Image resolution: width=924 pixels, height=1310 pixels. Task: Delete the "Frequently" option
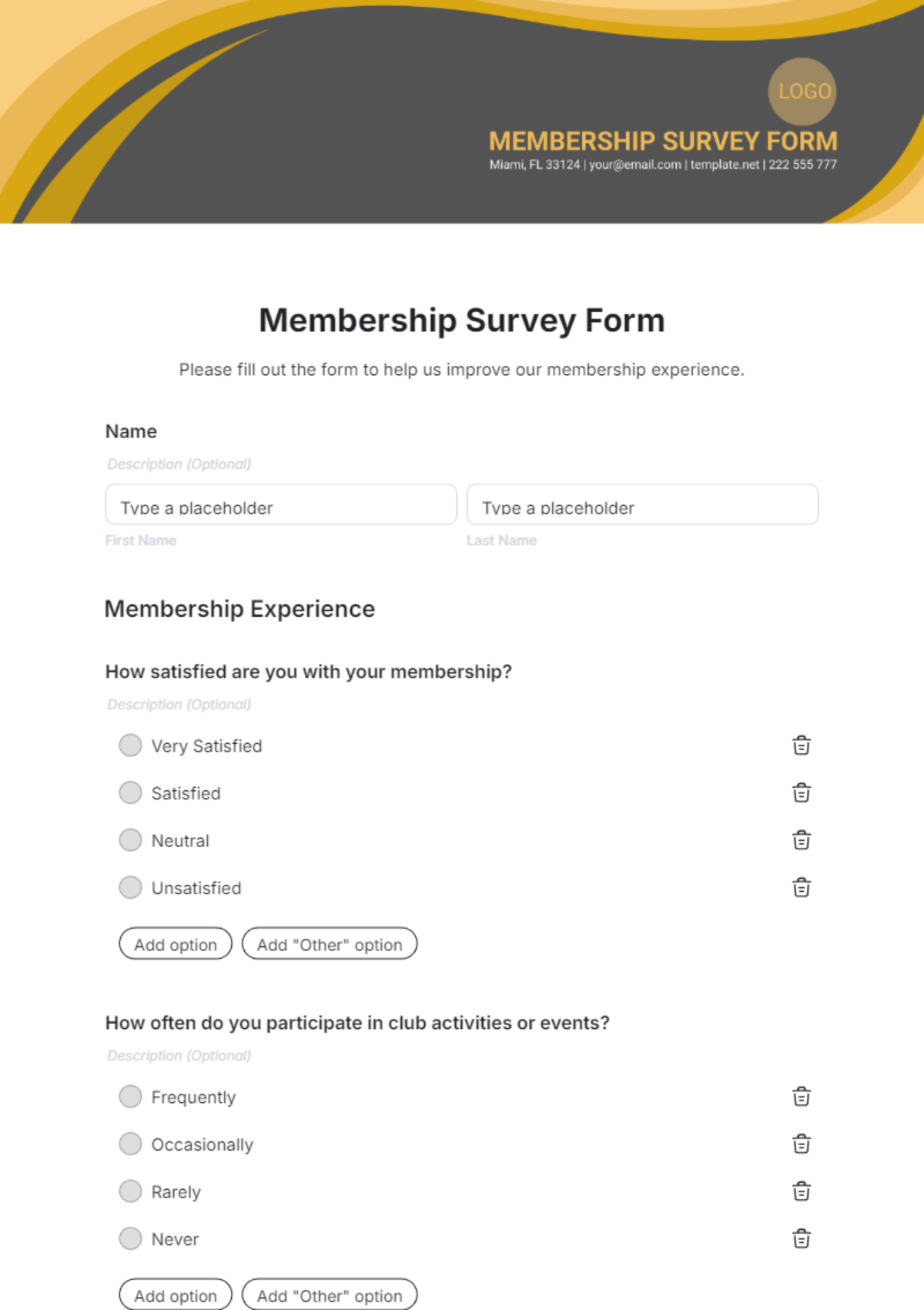pyautogui.click(x=801, y=1097)
